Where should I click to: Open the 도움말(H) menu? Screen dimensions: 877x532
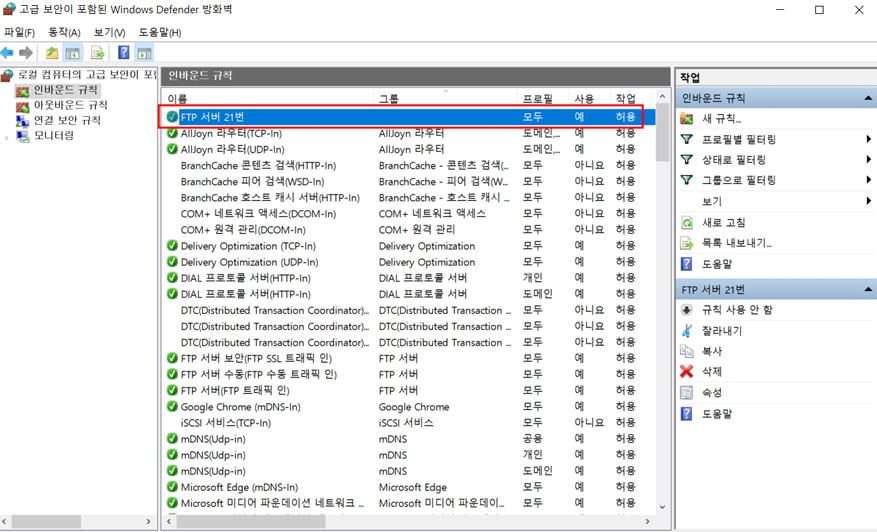160,32
